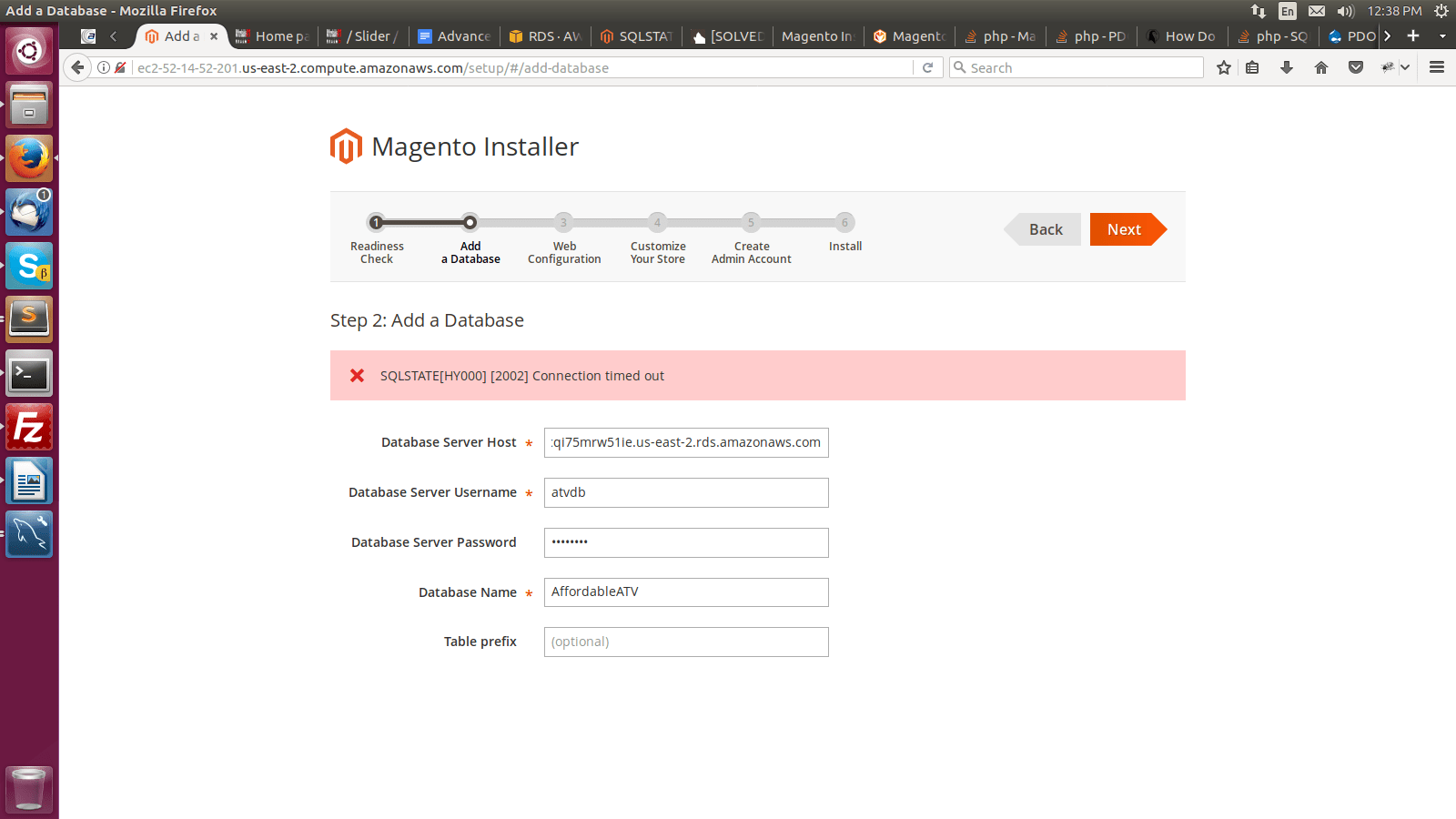Open the system power gear menu

coord(1441,11)
